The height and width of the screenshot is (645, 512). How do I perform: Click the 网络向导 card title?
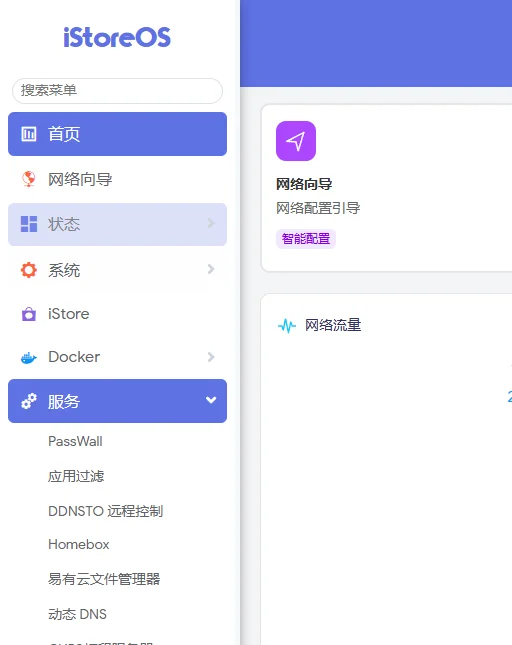(304, 184)
